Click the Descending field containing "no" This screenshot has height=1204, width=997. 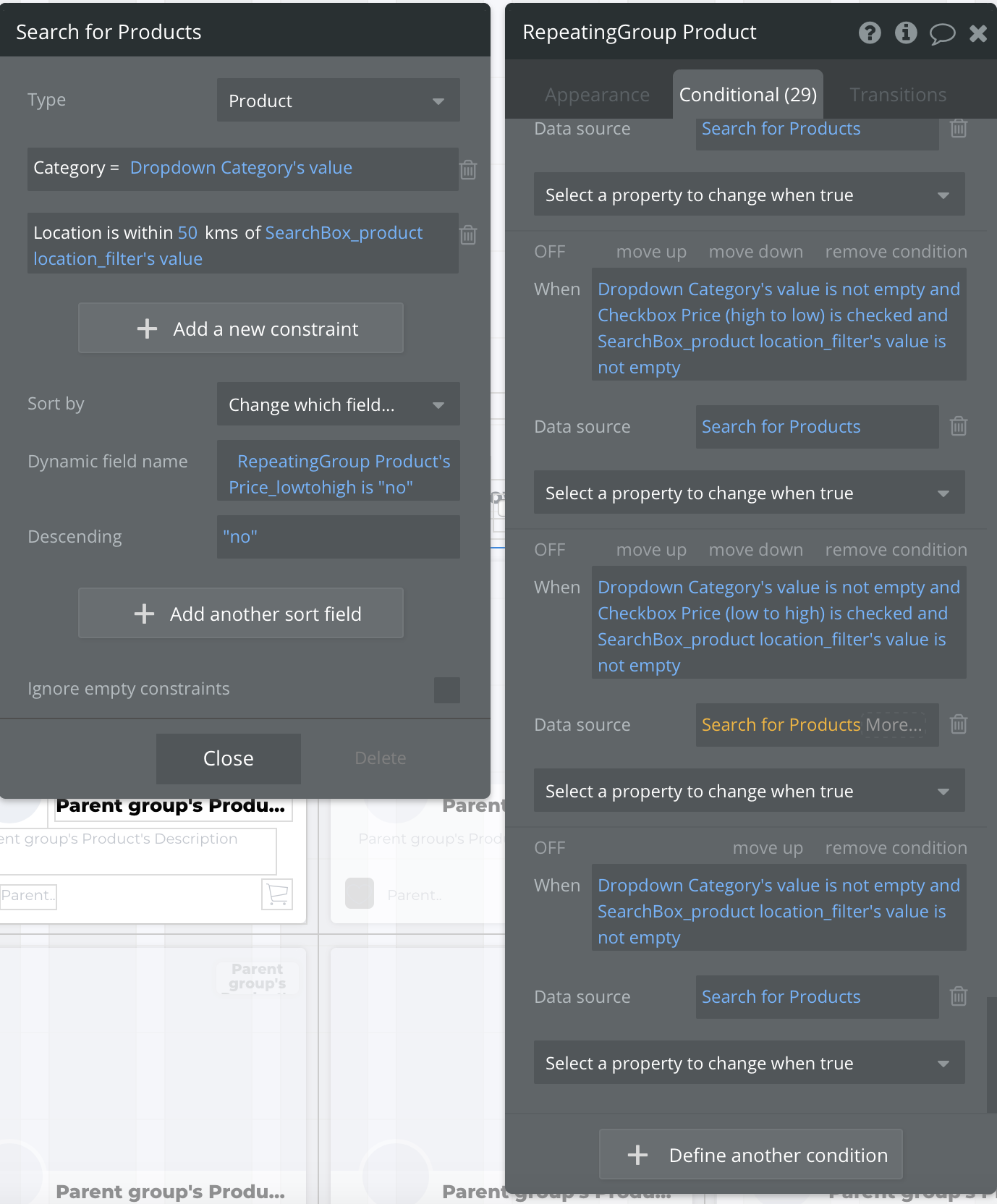[x=338, y=537]
